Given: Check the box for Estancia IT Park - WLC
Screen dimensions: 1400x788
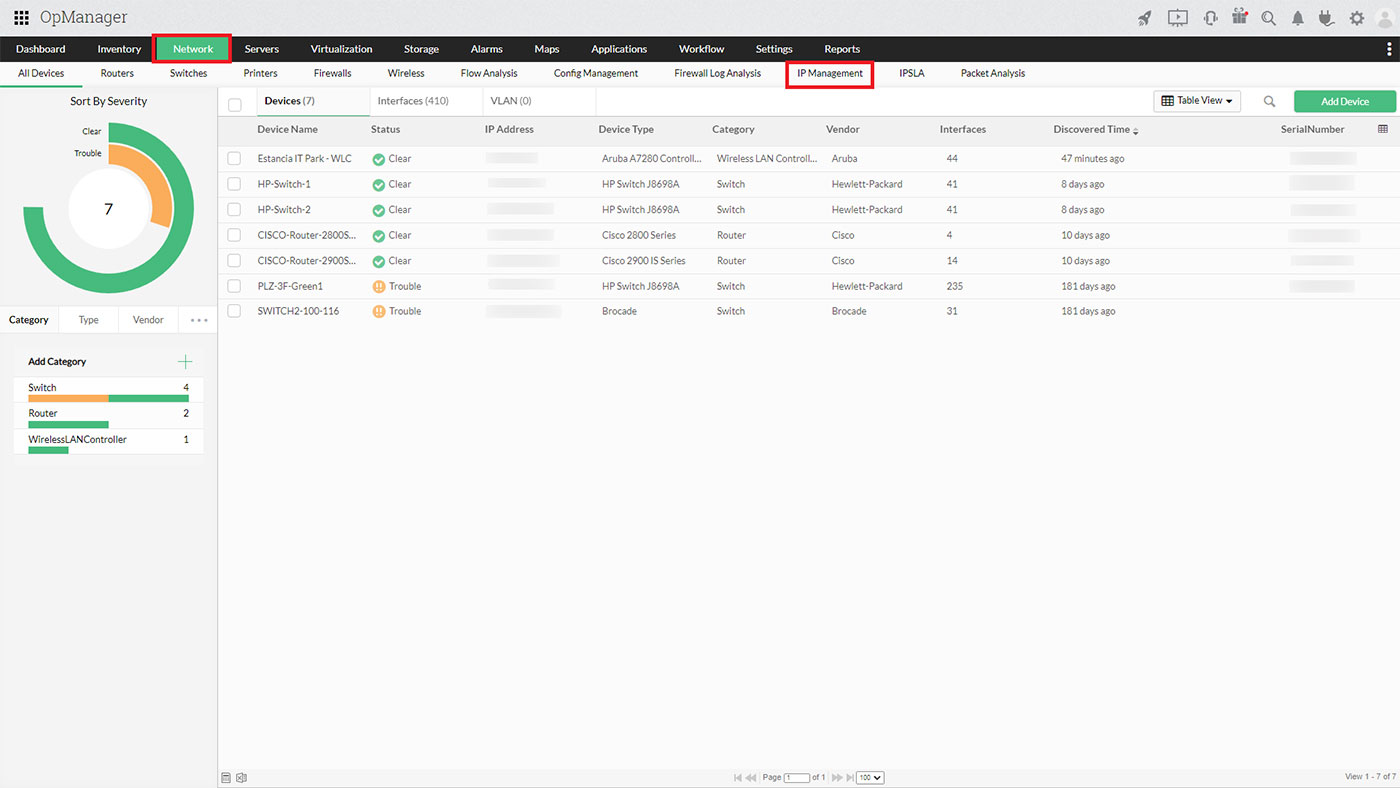Looking at the screenshot, I should 234,159.
